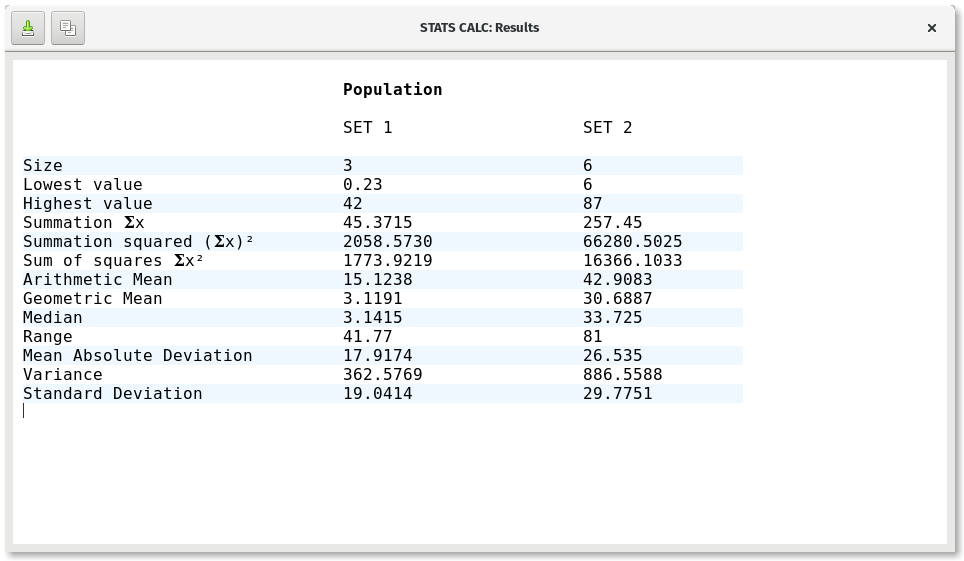Screen dimensions: 964x561
Task: Click the variance value 362.5769
Action: pos(382,375)
